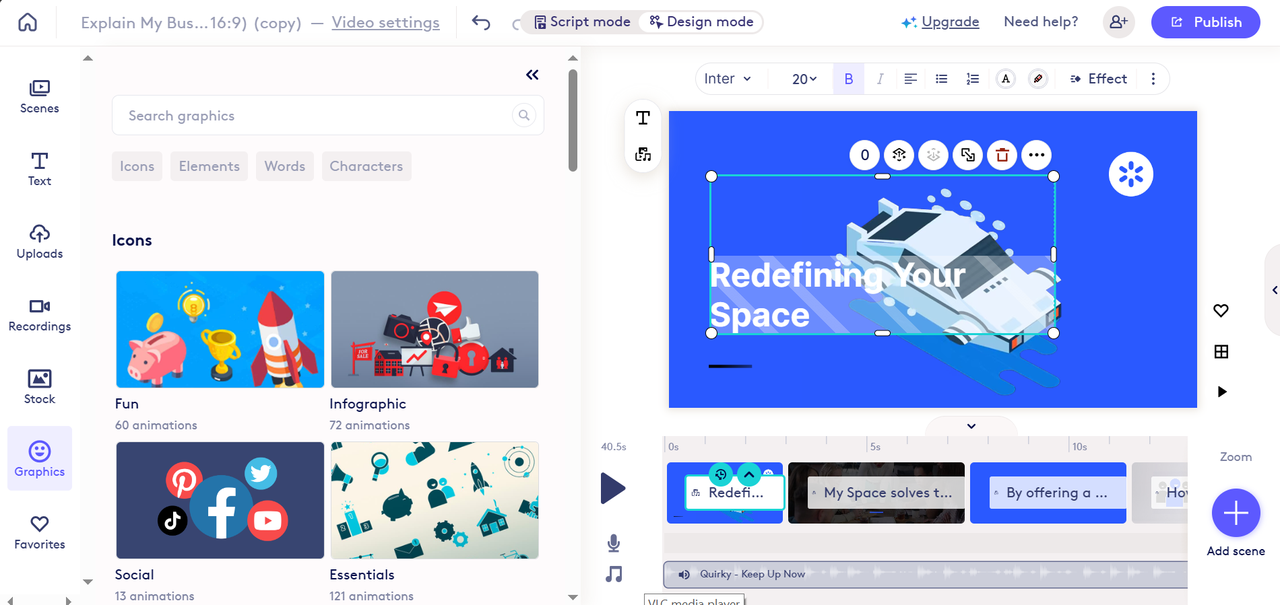Collapse the canvas with down chevron
The image size is (1280, 605).
pos(971,426)
